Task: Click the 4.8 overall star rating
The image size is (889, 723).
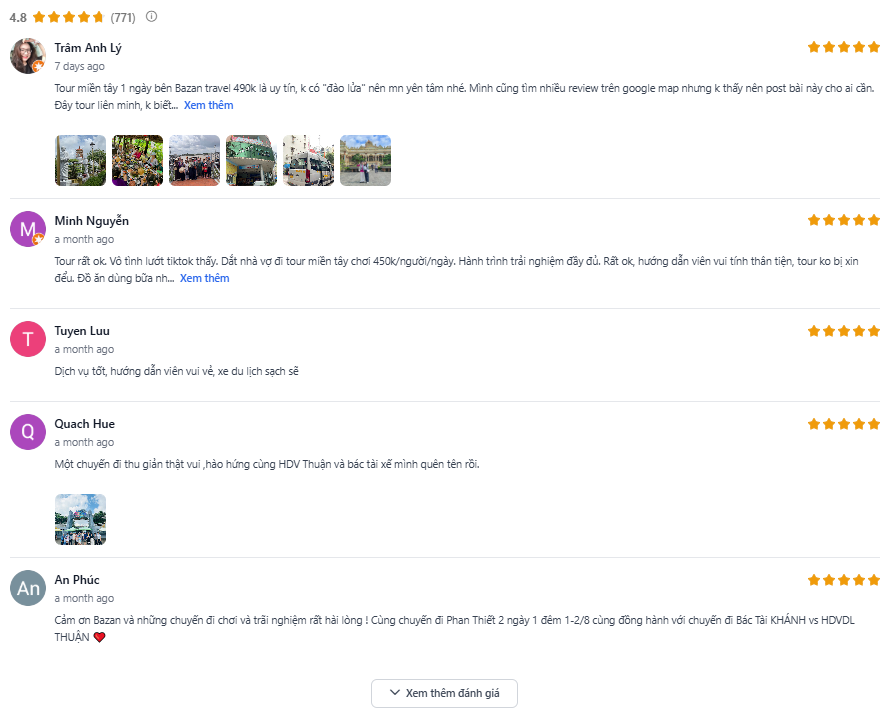Action: [x=68, y=17]
